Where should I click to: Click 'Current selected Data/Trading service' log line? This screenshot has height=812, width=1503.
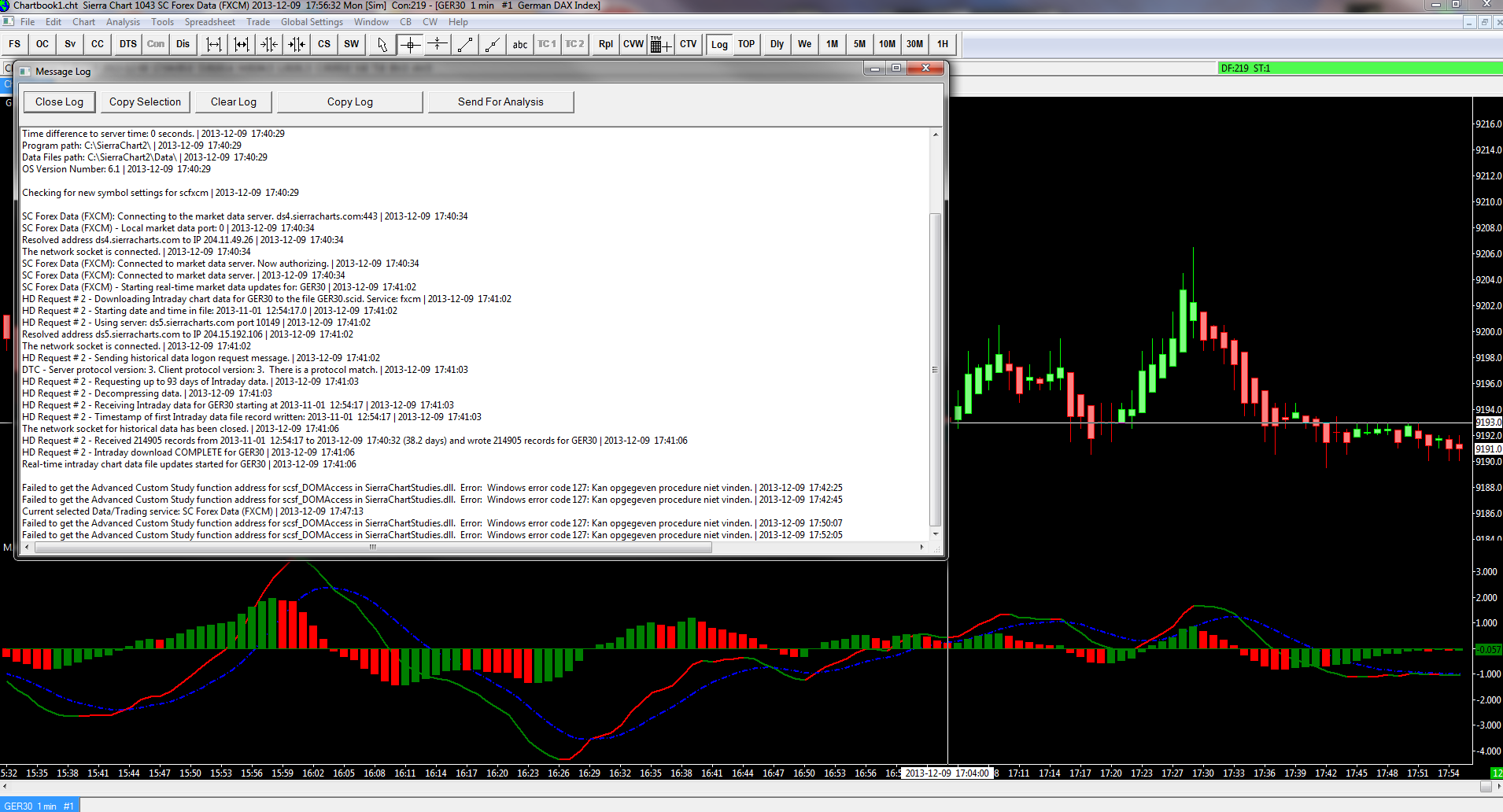pos(193,511)
